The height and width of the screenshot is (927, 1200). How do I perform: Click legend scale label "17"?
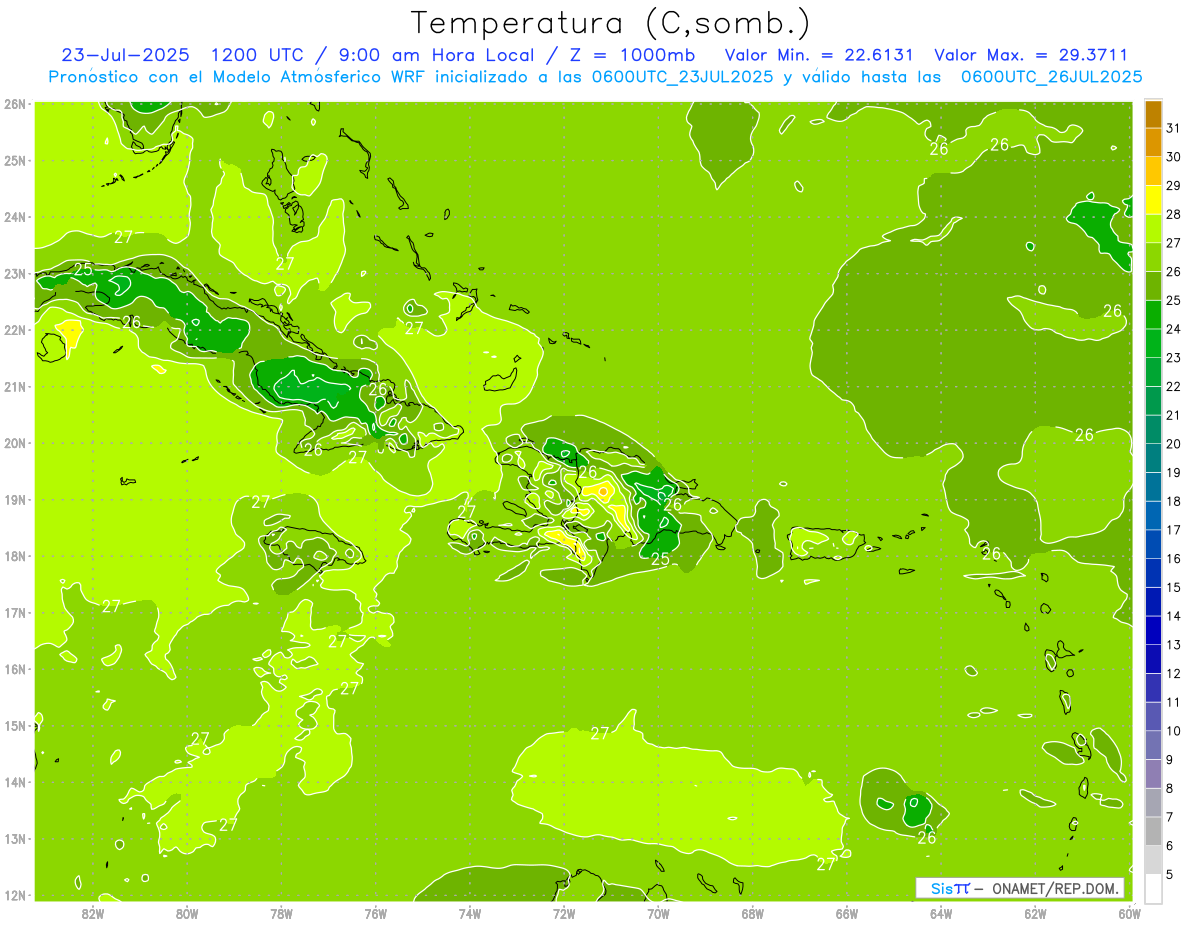click(x=1173, y=530)
